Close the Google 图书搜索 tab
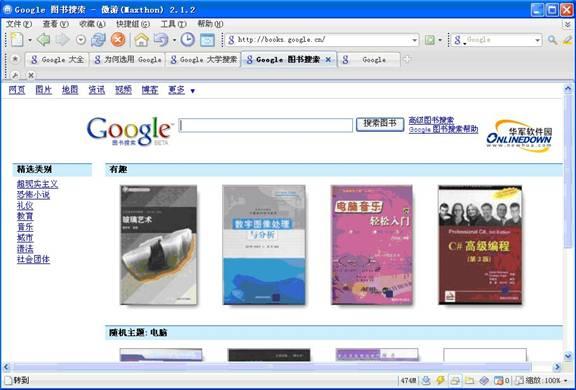Screen dimensions: 576x390 click(328, 59)
